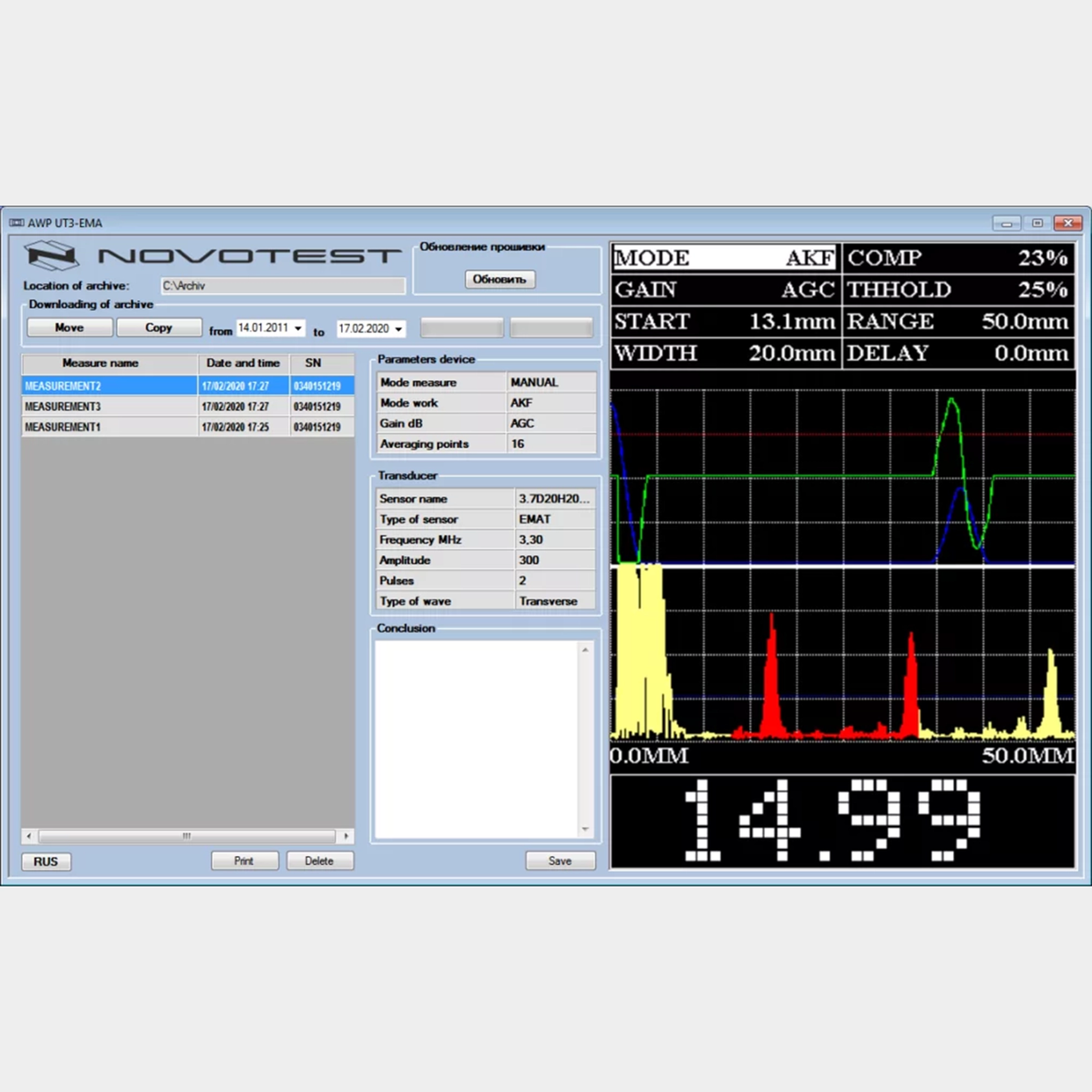Sort by the Date and time column header
The height and width of the screenshot is (1092, 1092).
pos(242,363)
